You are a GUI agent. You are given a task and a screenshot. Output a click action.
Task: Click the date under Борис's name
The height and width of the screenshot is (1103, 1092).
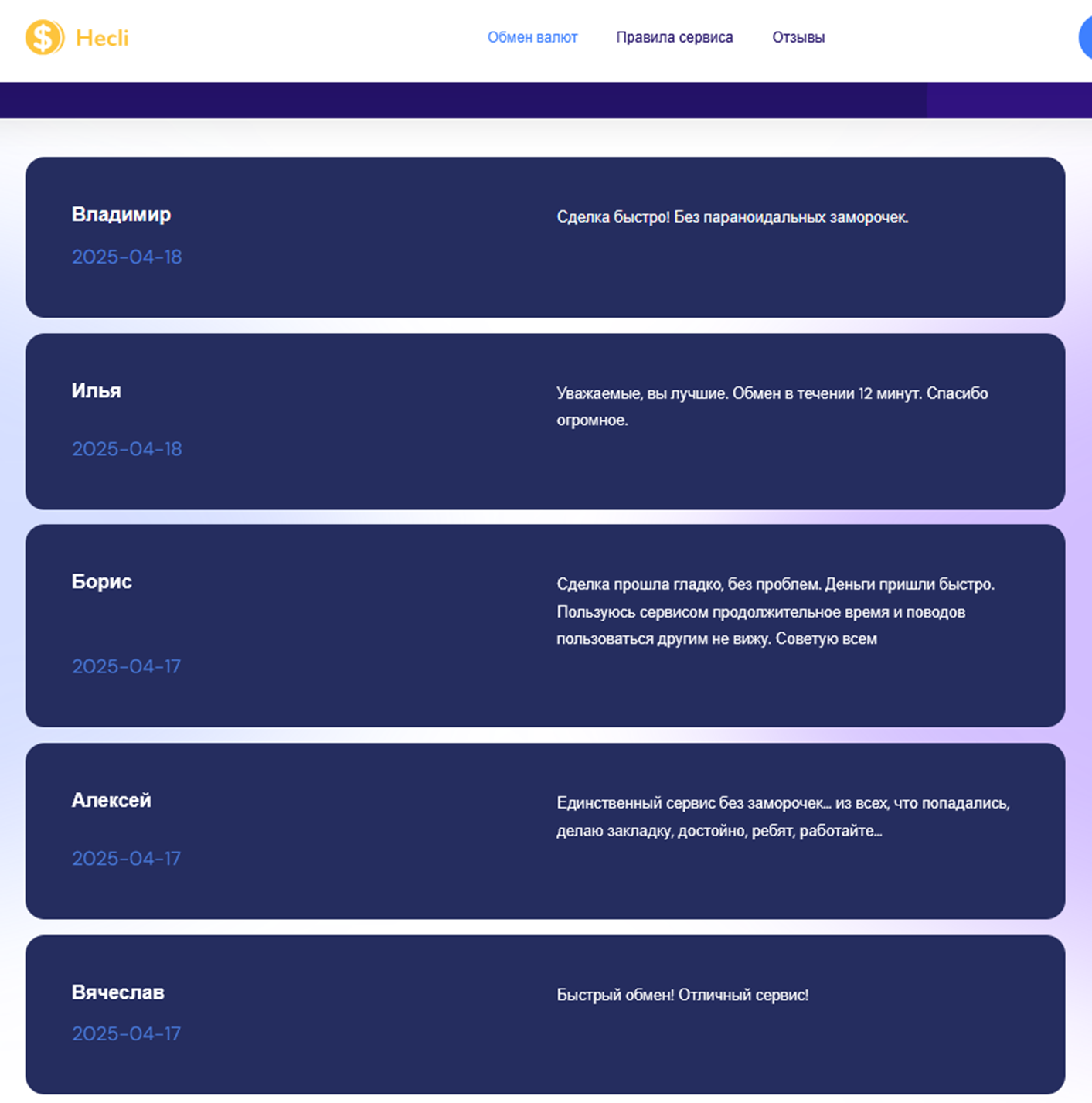[126, 666]
